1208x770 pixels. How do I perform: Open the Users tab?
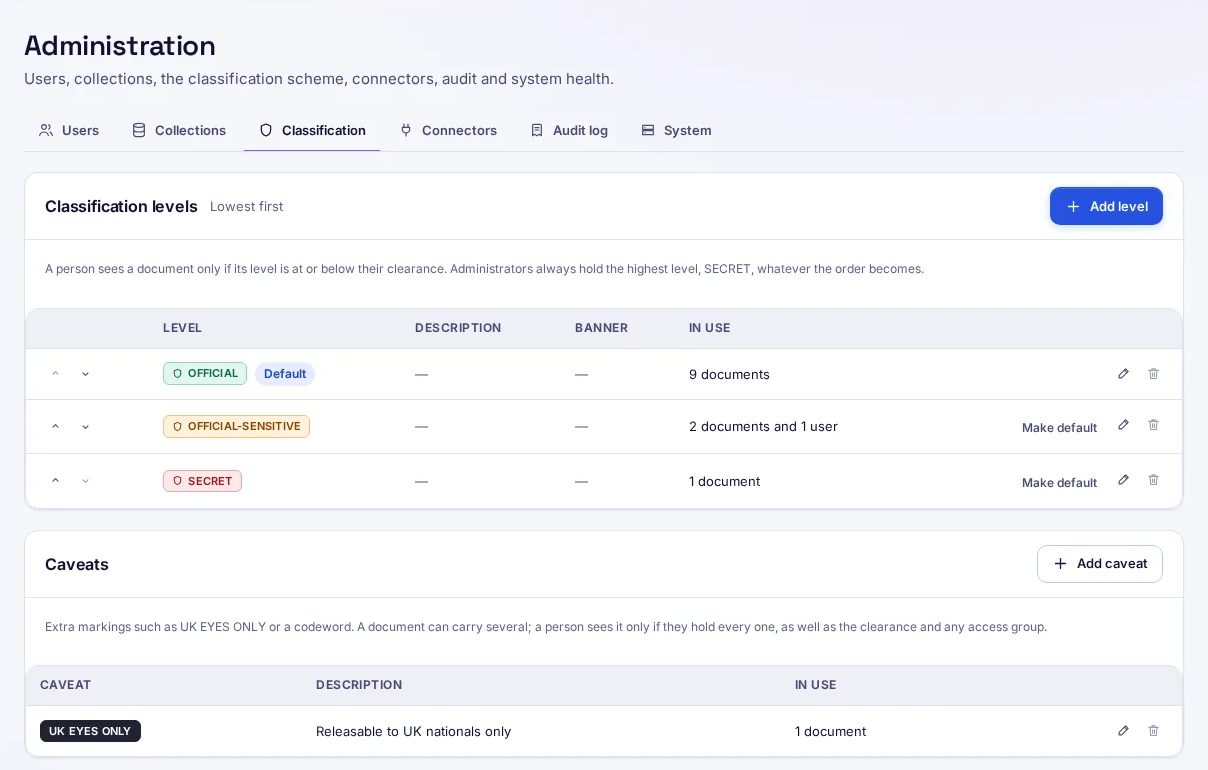tap(69, 130)
